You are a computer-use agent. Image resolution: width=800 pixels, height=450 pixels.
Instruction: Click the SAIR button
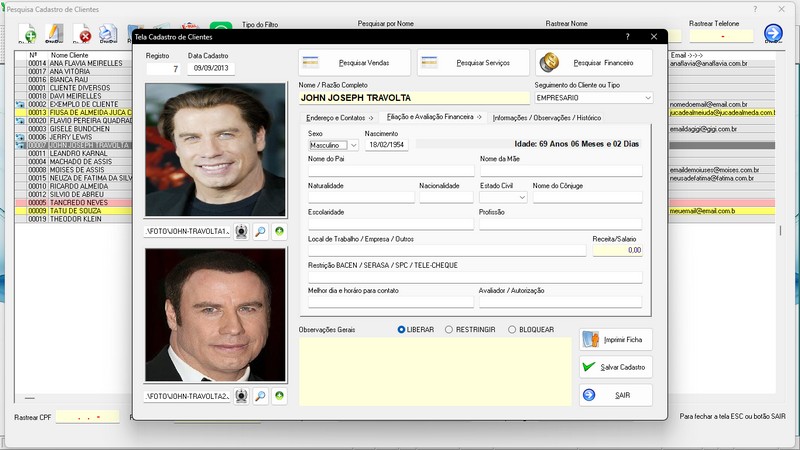click(x=616, y=395)
